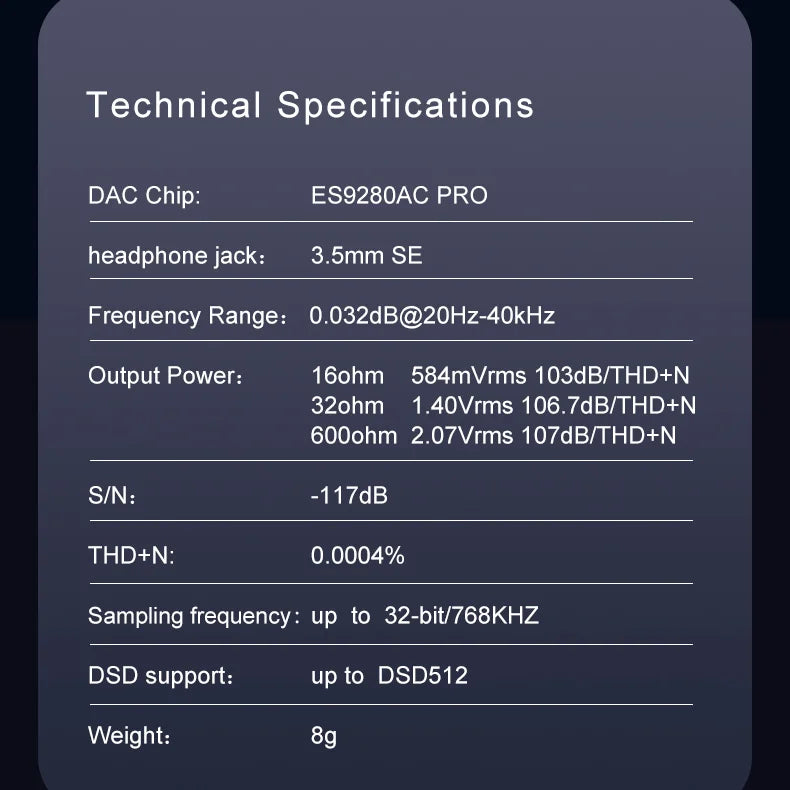Click the 32ohm 1.40Vrms output line
This screenshot has width=790, height=790.
[x=503, y=406]
